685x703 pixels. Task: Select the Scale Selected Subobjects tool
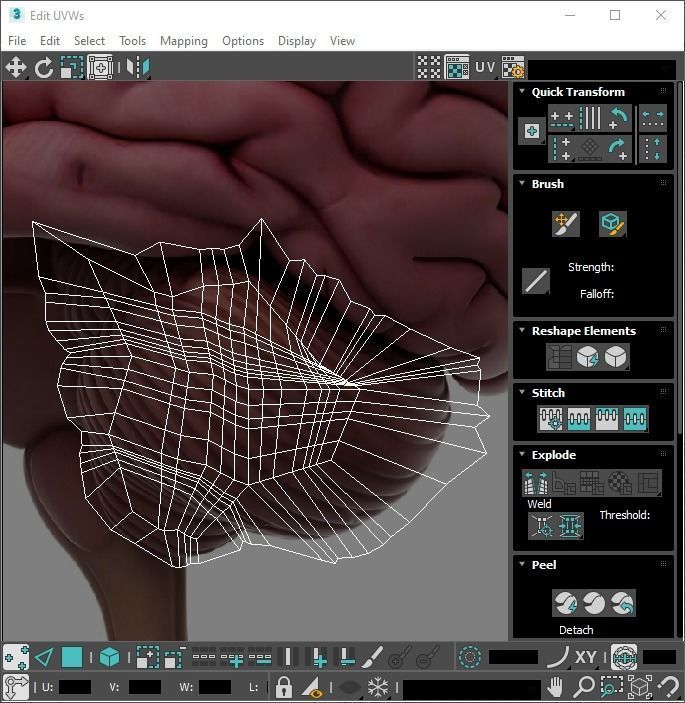72,67
